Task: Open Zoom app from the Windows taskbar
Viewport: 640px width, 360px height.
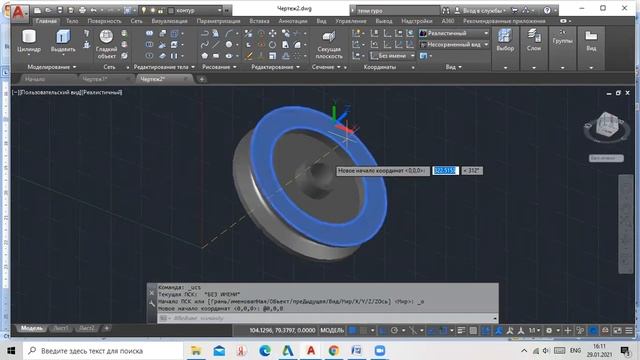Action: pyautogui.click(x=380, y=351)
